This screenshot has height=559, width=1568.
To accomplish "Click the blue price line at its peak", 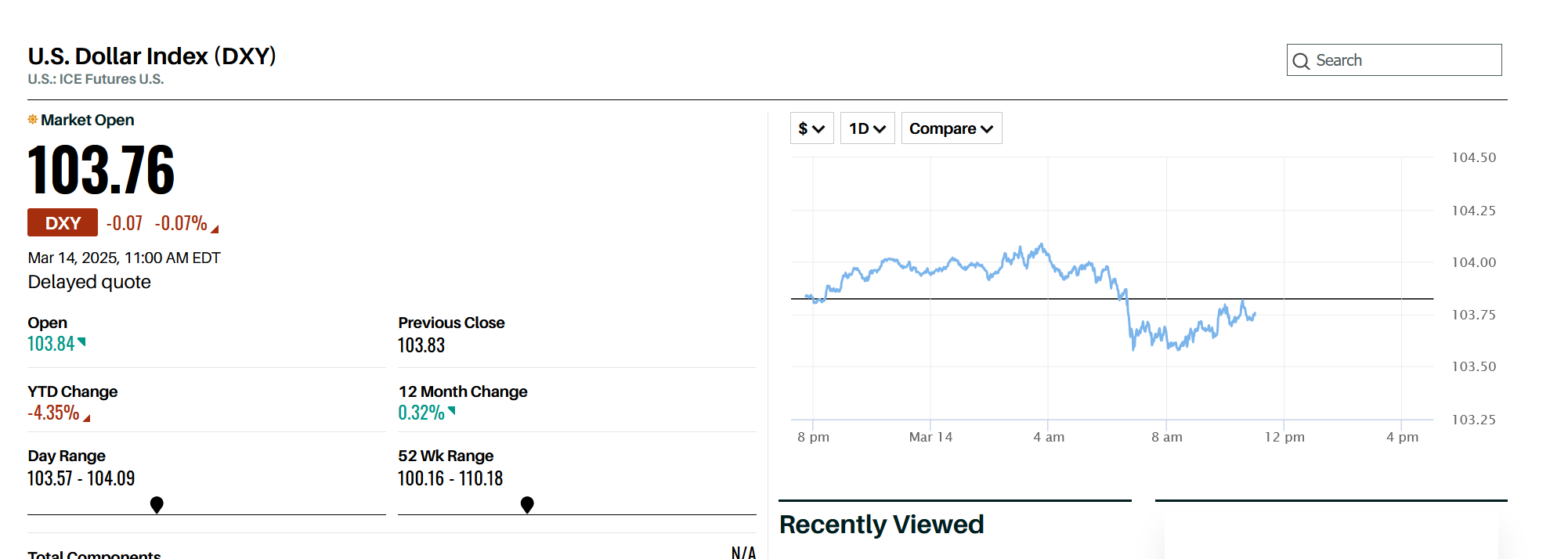I will tap(1041, 245).
